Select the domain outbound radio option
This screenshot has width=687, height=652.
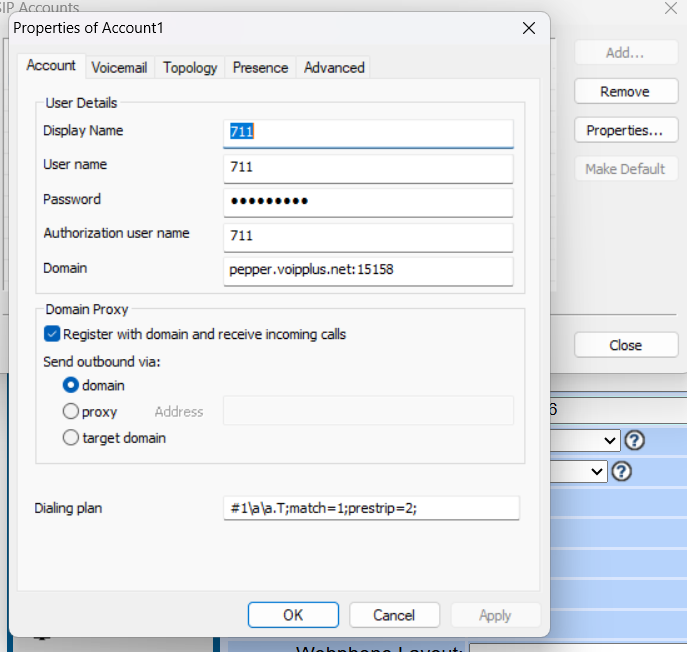[x=71, y=385]
